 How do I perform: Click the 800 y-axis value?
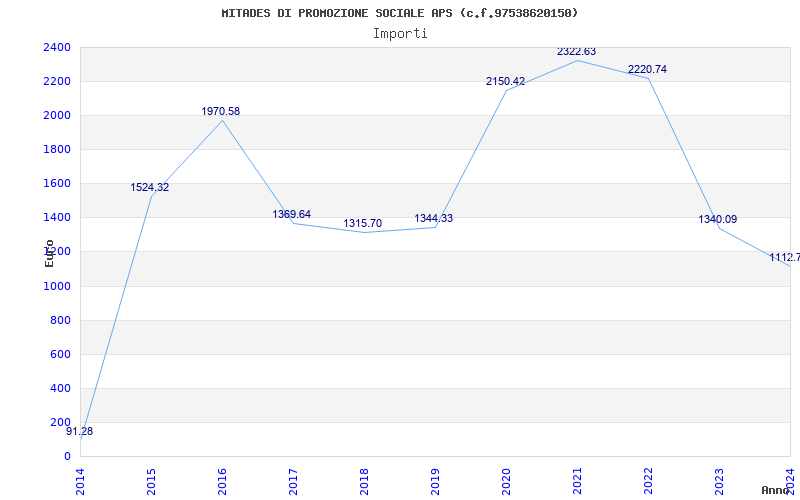(60, 320)
